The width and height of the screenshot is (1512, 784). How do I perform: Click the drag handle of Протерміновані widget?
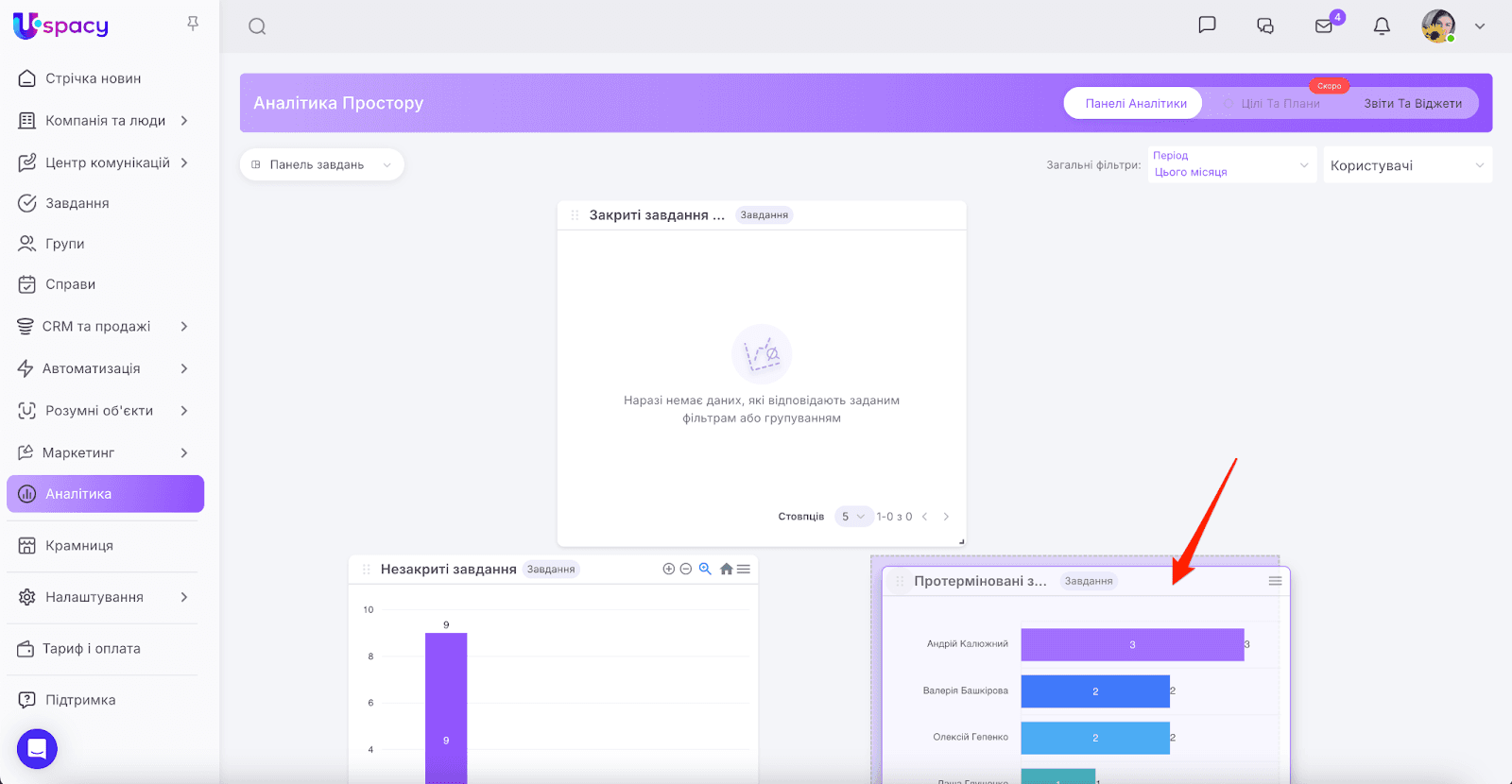click(900, 581)
